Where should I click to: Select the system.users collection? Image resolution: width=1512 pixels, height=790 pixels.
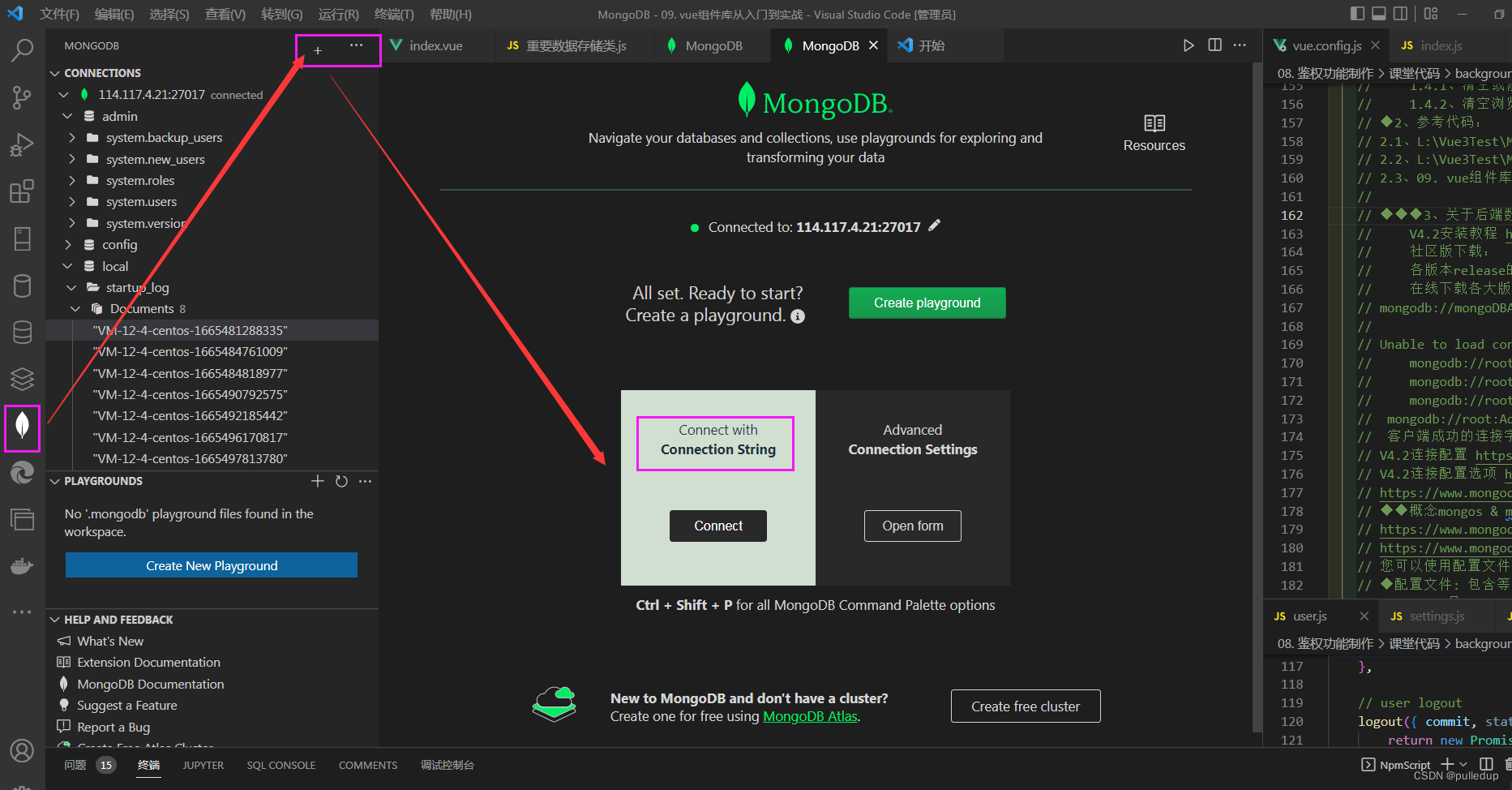coord(141,201)
